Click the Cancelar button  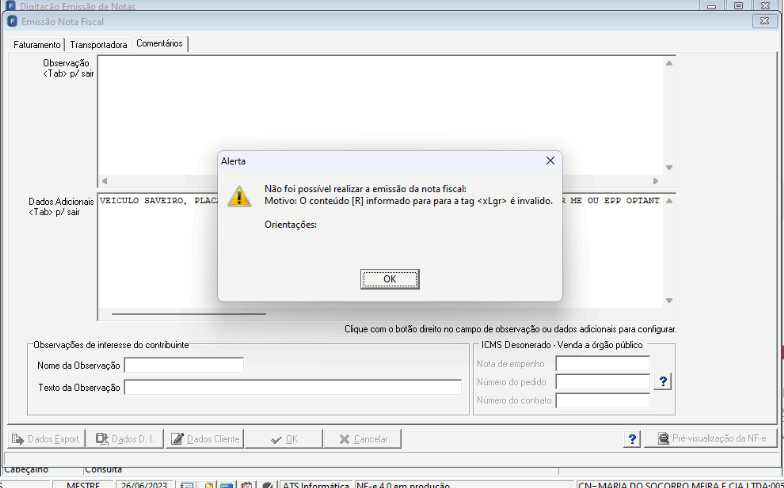[362, 439]
